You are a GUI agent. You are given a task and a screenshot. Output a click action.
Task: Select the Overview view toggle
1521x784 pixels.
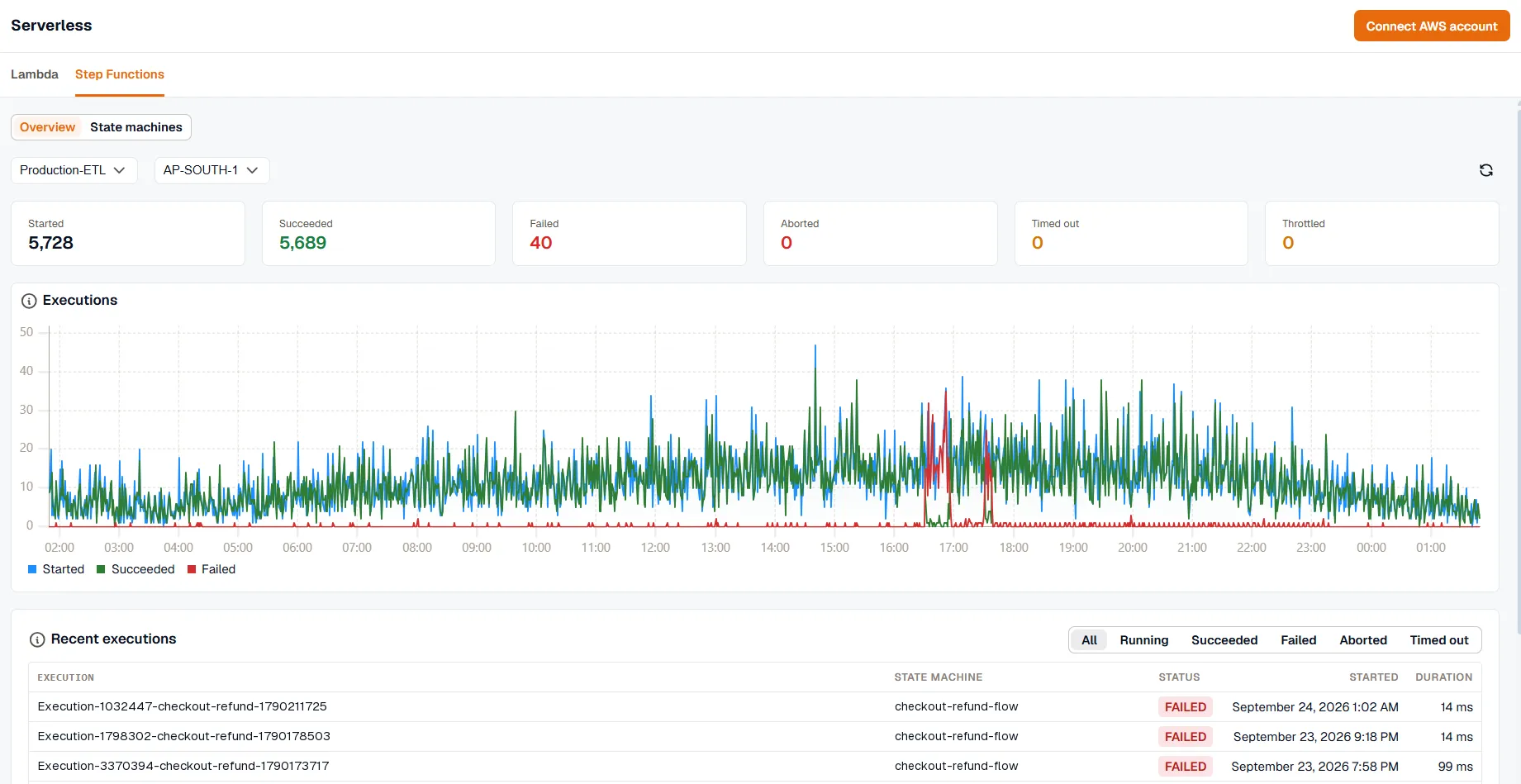point(47,127)
